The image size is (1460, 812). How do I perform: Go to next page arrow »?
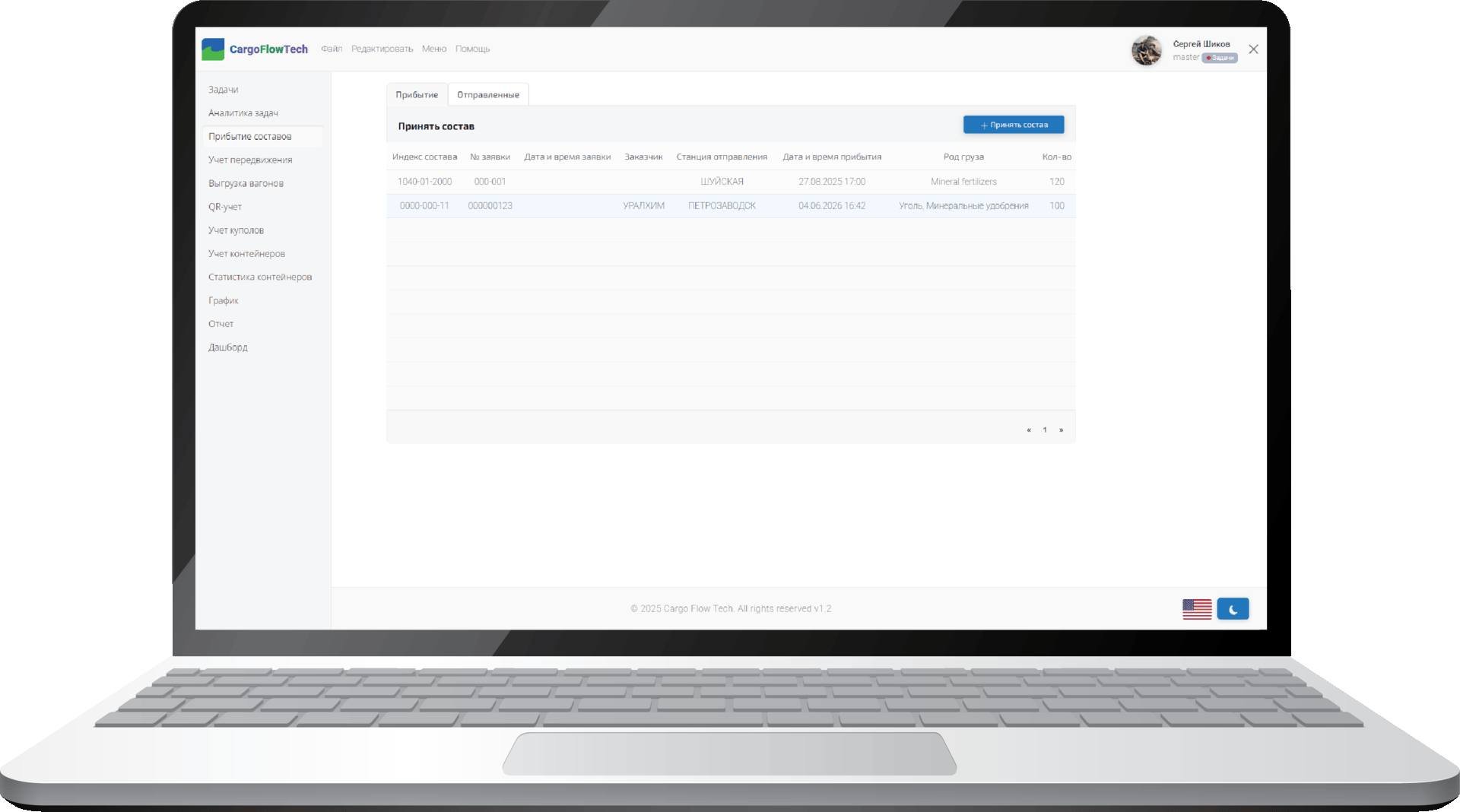click(1061, 430)
